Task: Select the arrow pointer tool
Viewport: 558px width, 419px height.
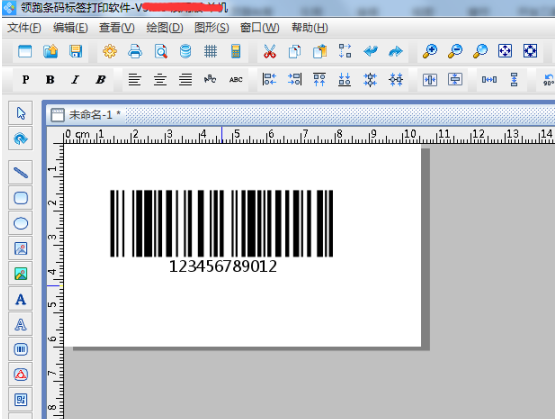Action: (21, 113)
